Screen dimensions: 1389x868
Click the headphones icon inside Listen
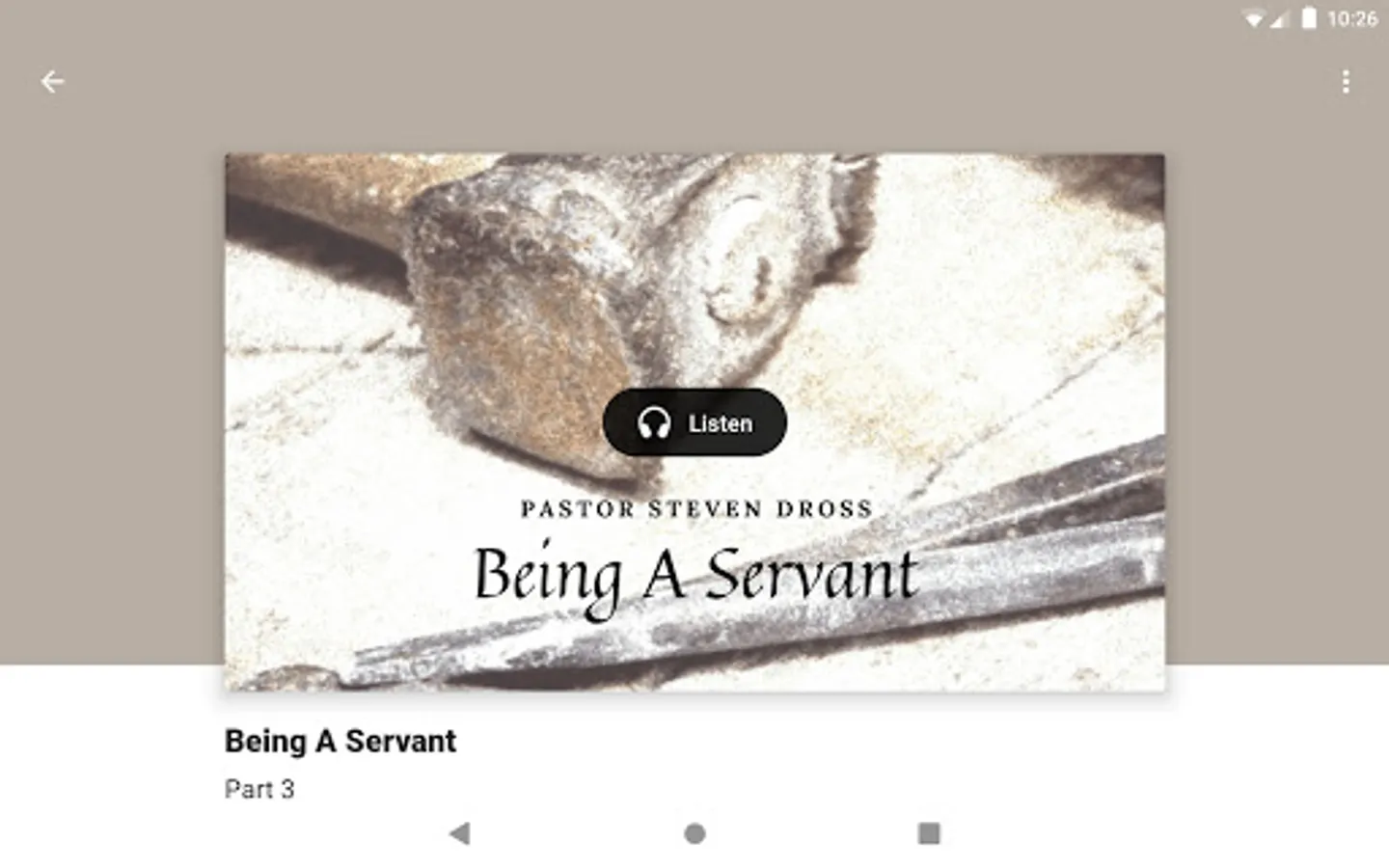click(654, 423)
